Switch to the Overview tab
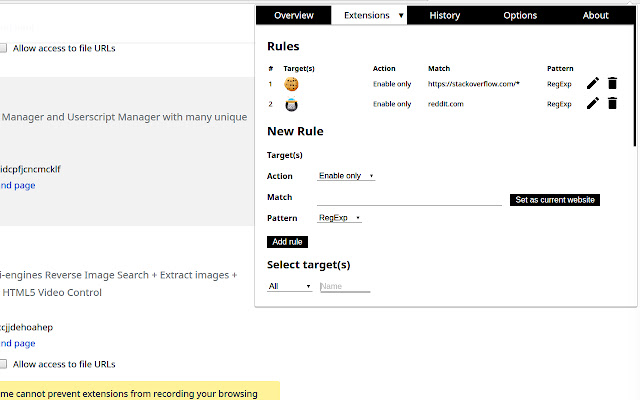The image size is (640, 400). (294, 15)
